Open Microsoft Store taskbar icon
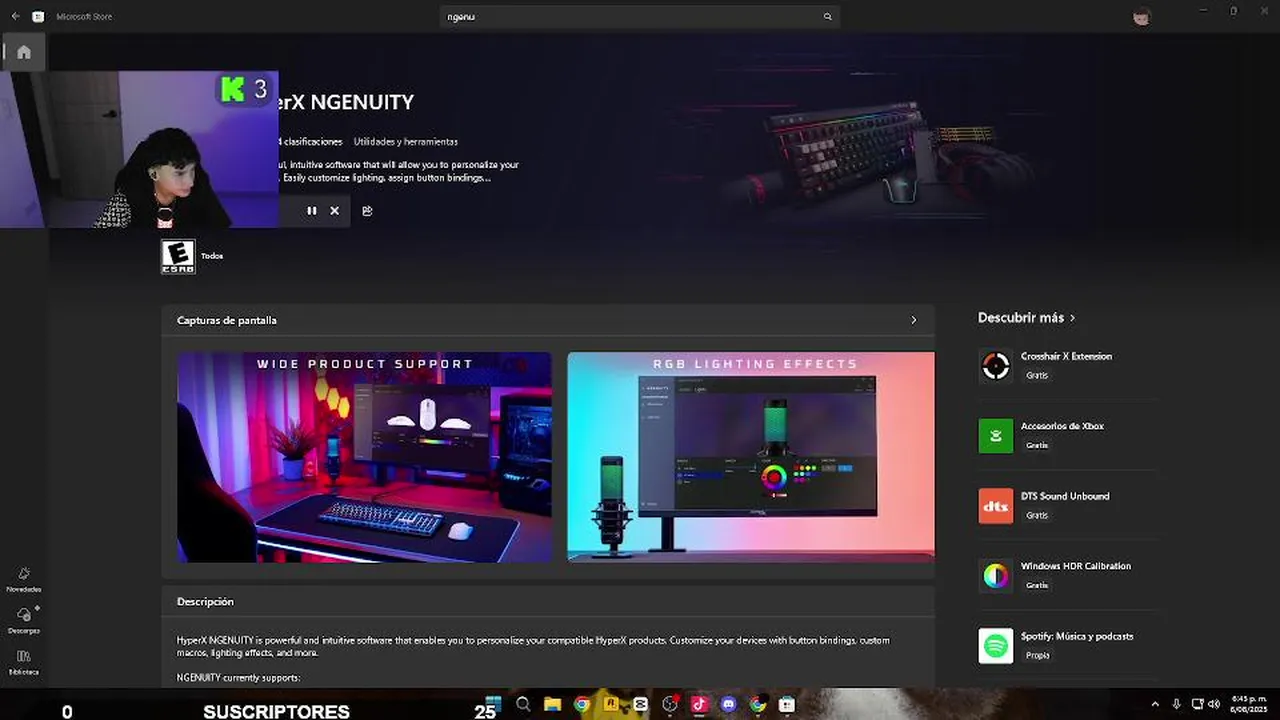The image size is (1280, 720). 787,704
